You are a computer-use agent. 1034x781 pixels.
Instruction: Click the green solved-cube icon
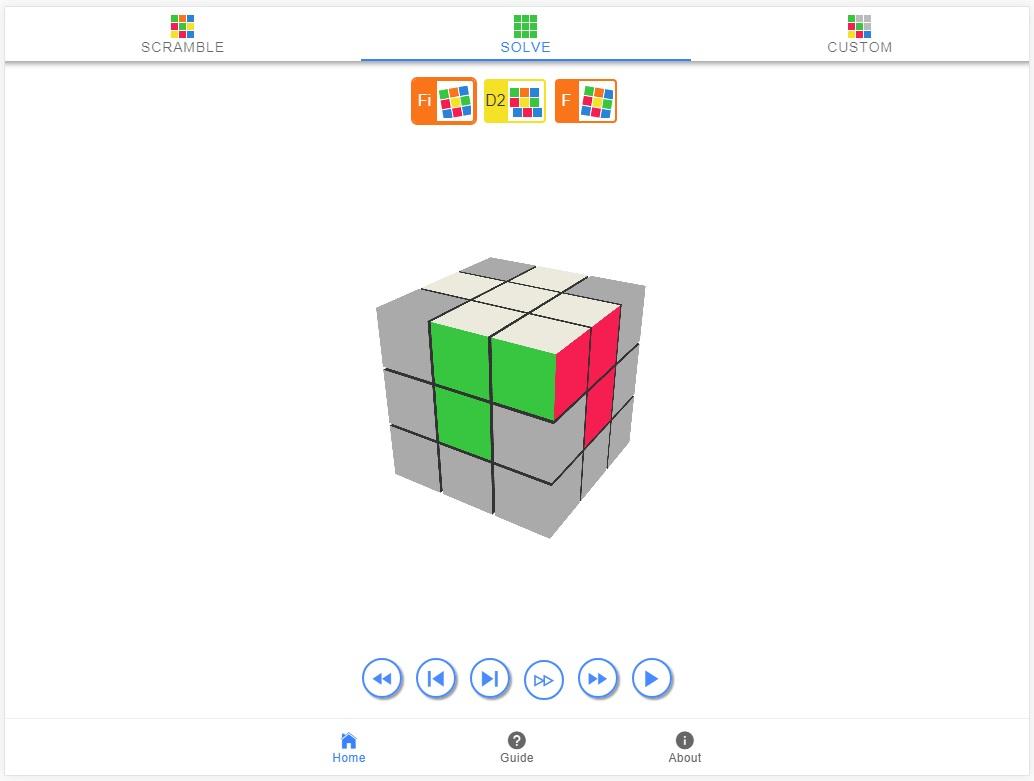(x=526, y=26)
